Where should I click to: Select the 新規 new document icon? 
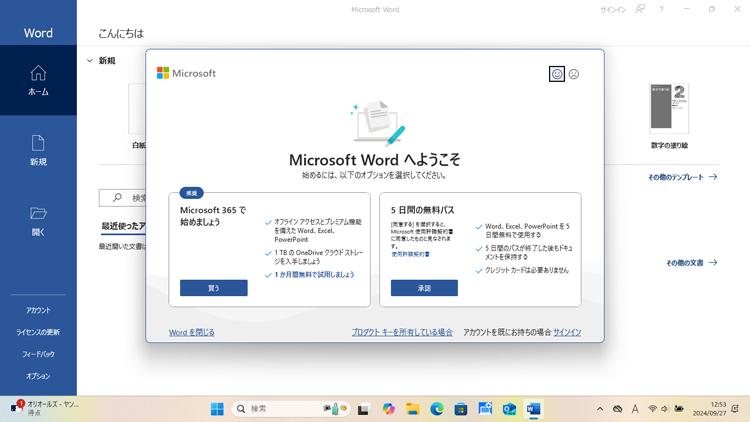[38, 150]
